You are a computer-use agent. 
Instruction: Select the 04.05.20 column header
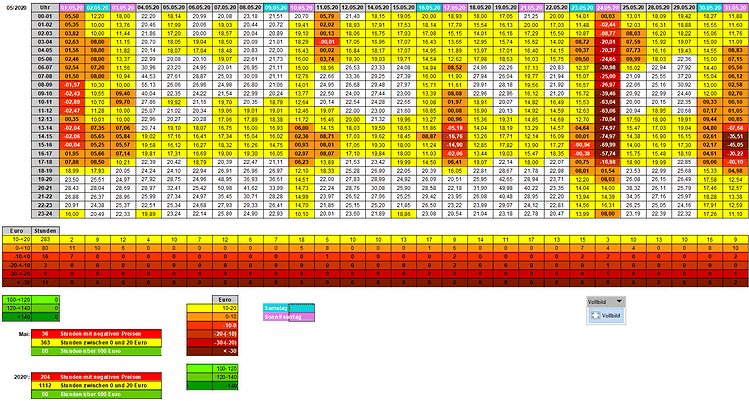pyautogui.click(x=149, y=7)
